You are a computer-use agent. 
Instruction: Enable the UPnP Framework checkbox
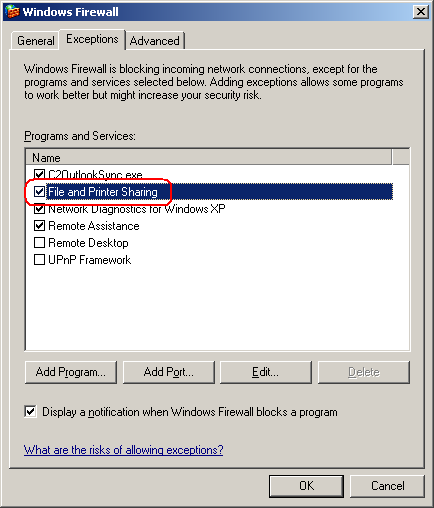pyautogui.click(x=39, y=260)
